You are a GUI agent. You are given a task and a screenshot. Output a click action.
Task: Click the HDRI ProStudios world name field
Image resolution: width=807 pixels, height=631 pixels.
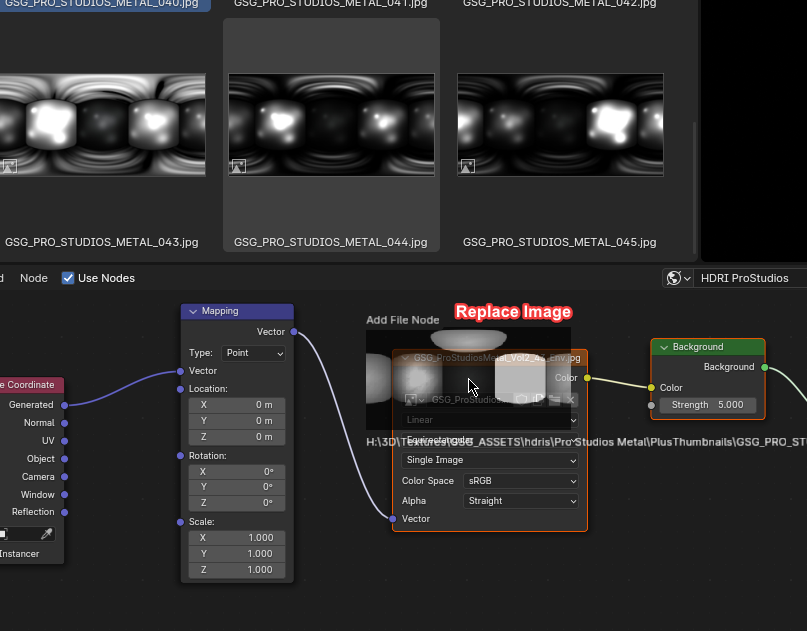click(750, 278)
